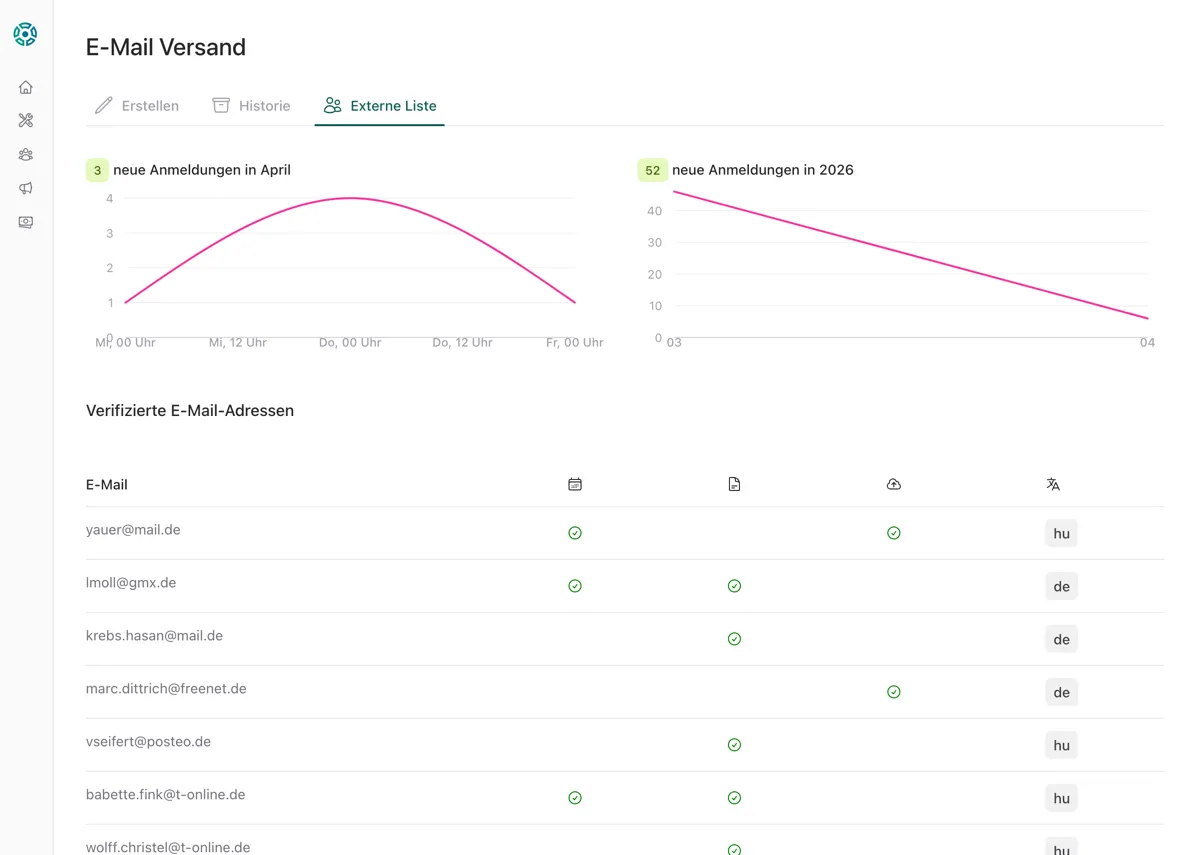Click the email krebs.hasan@mail.de
This screenshot has width=1193, height=855.
[154, 636]
